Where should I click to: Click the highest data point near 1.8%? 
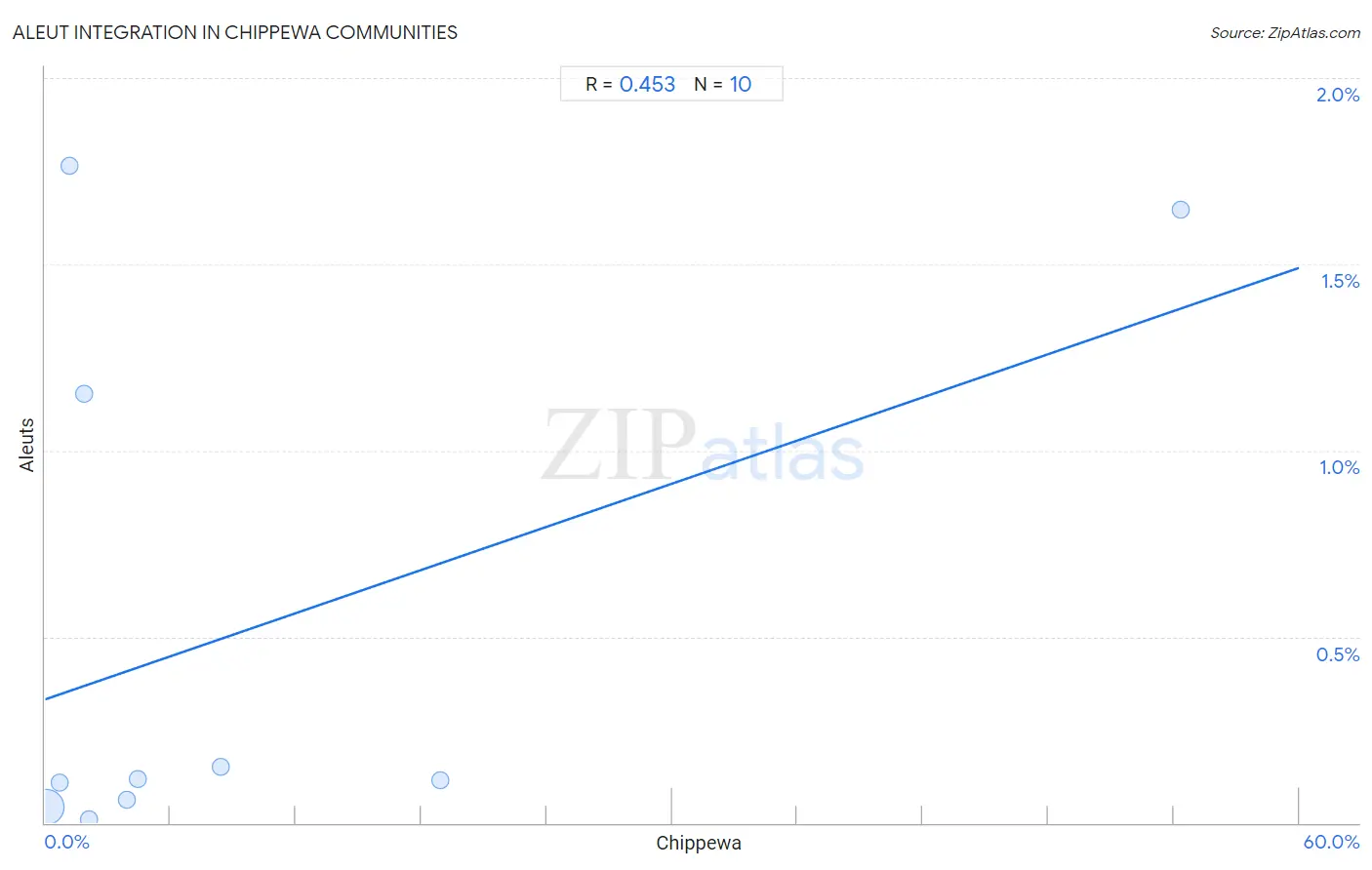[69, 166]
